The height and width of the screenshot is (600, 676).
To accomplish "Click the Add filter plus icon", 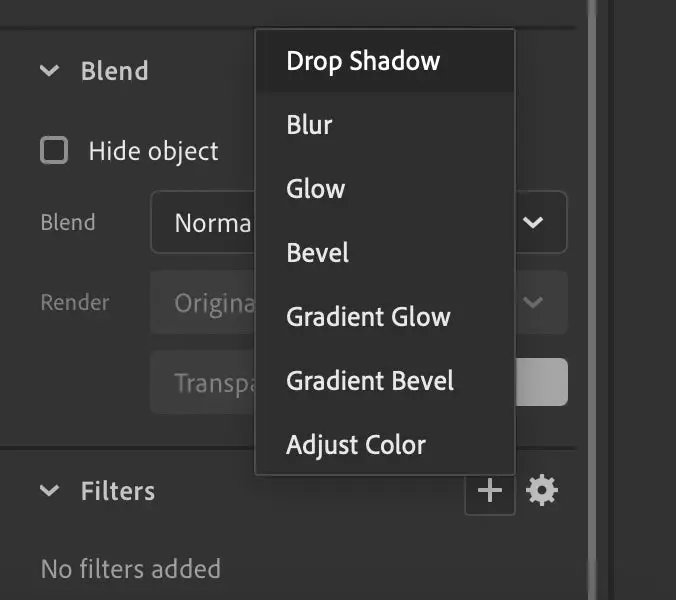I will point(490,491).
